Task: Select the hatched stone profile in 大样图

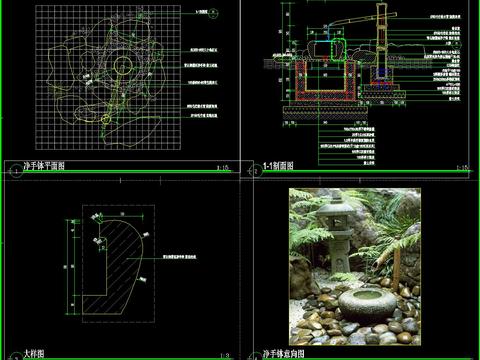Action: click(113, 267)
